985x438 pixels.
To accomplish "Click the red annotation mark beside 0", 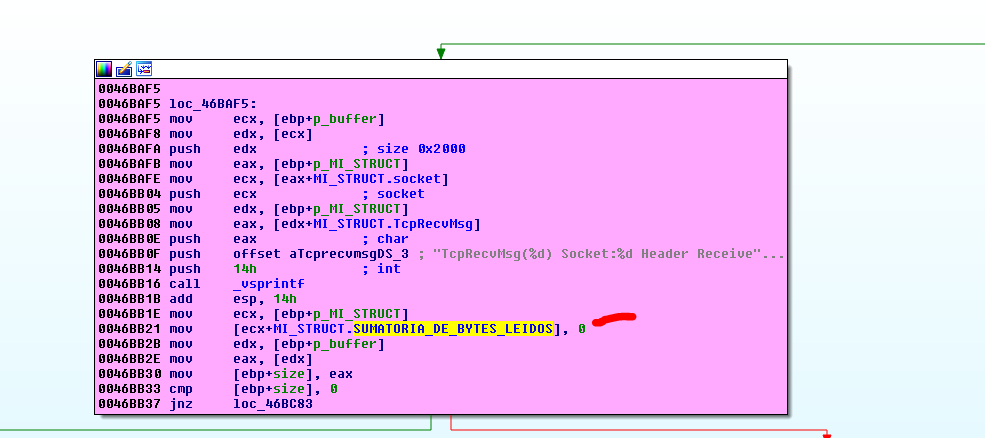I will point(613,320).
